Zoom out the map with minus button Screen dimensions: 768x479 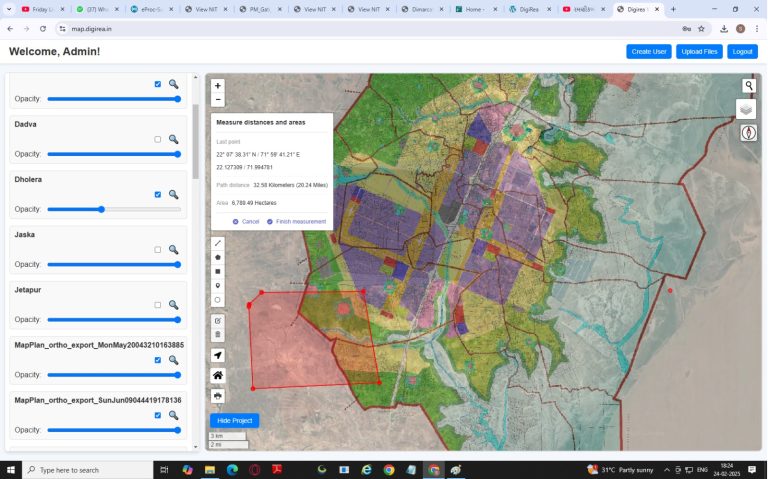pos(218,100)
